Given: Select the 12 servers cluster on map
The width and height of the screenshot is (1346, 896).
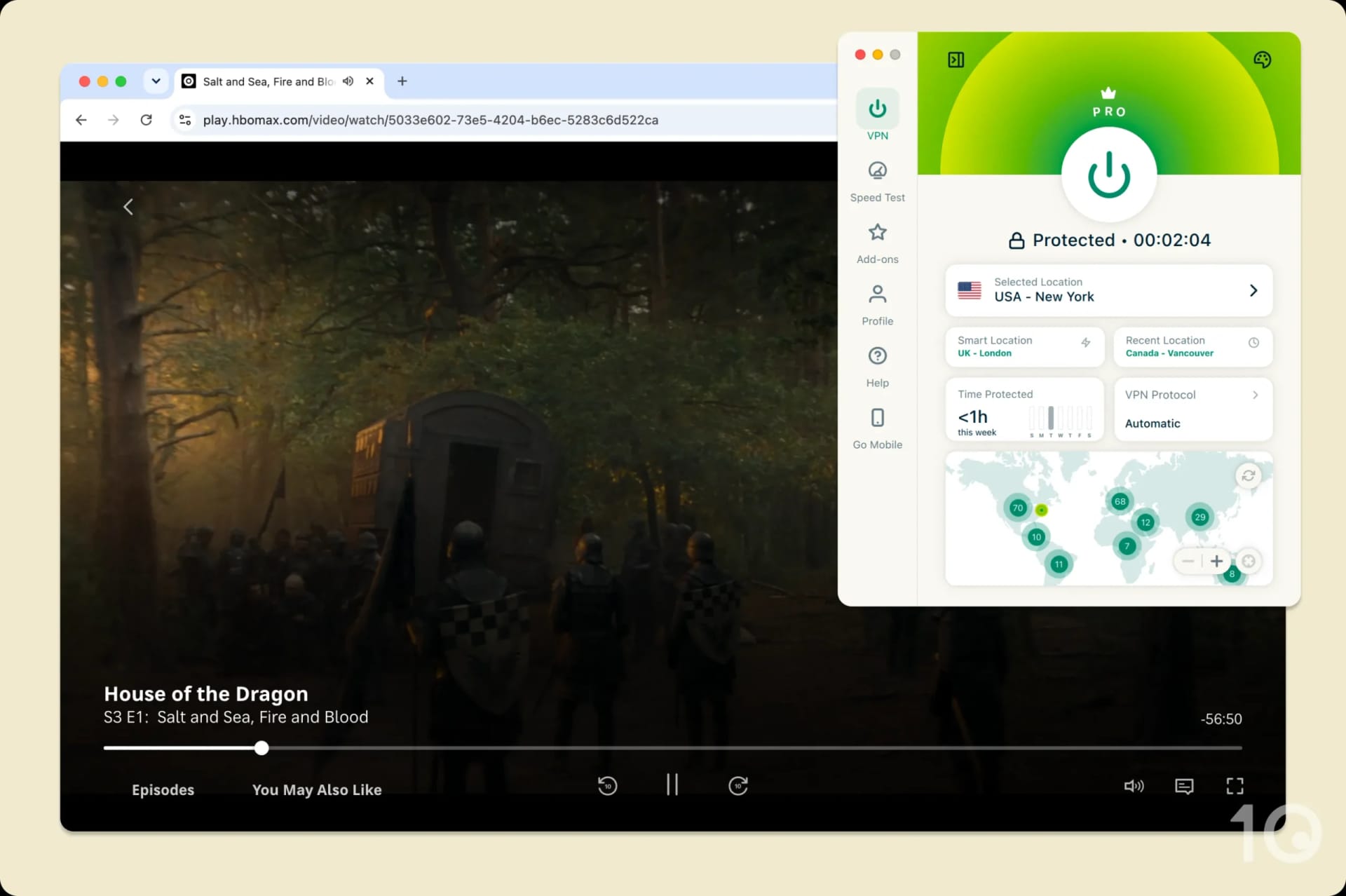Looking at the screenshot, I should coord(1145,522).
